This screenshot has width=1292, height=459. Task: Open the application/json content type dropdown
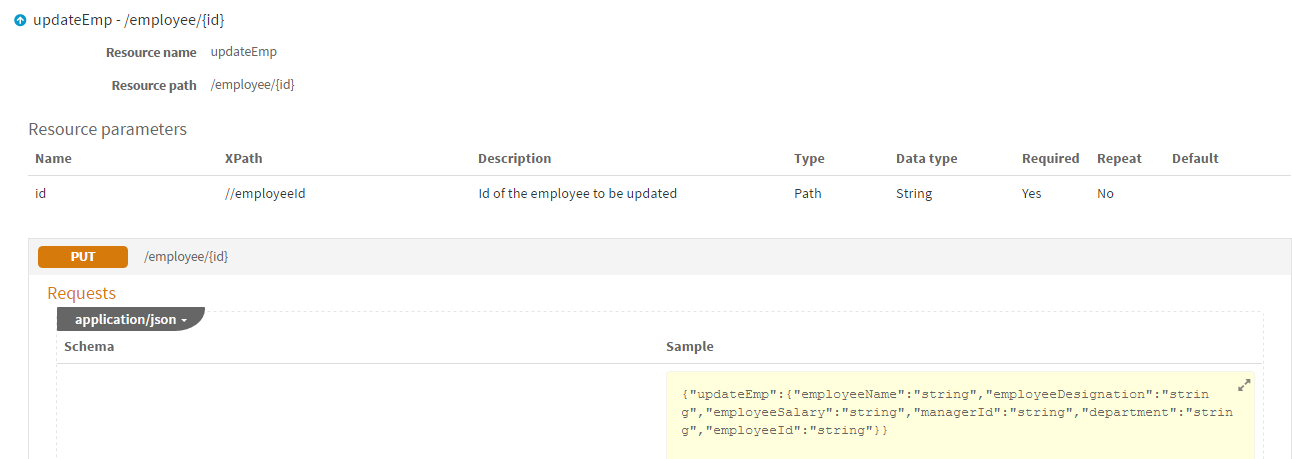131,319
